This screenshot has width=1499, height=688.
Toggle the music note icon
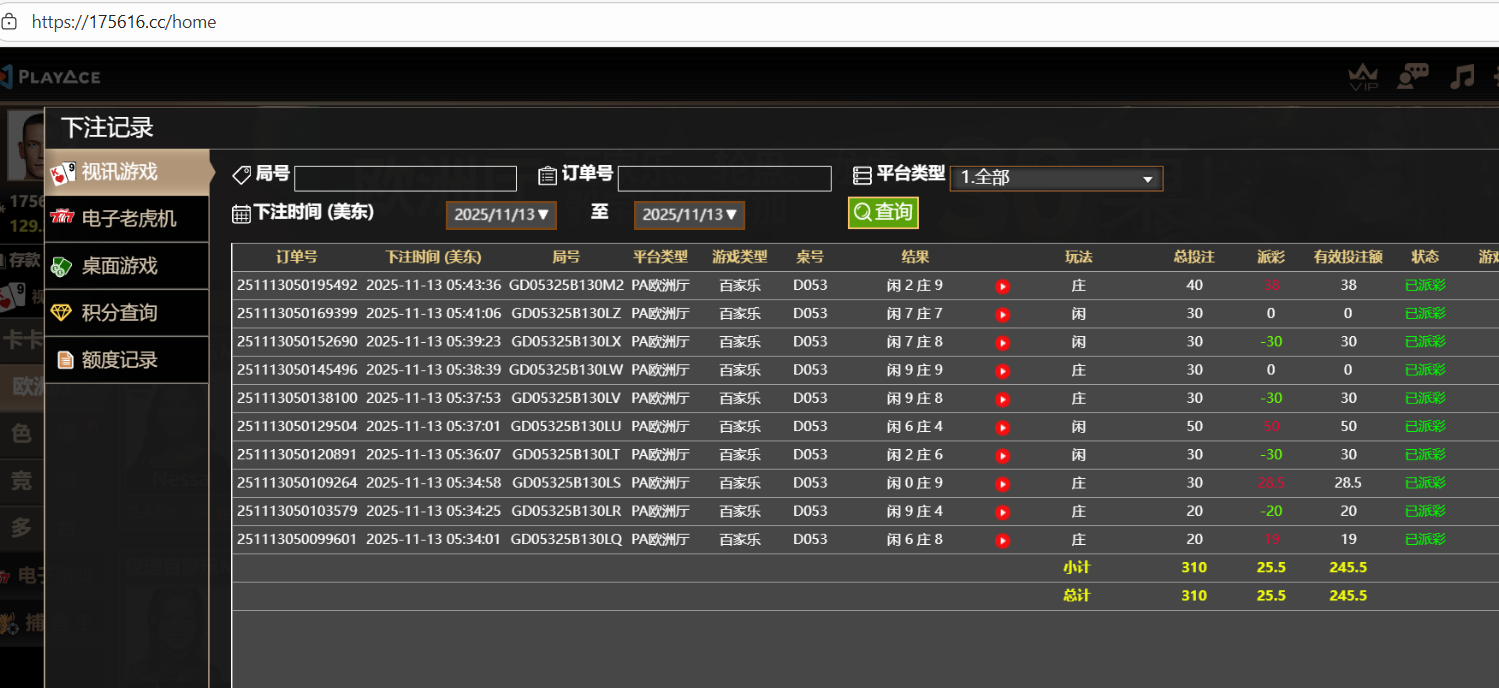[x=1462, y=77]
